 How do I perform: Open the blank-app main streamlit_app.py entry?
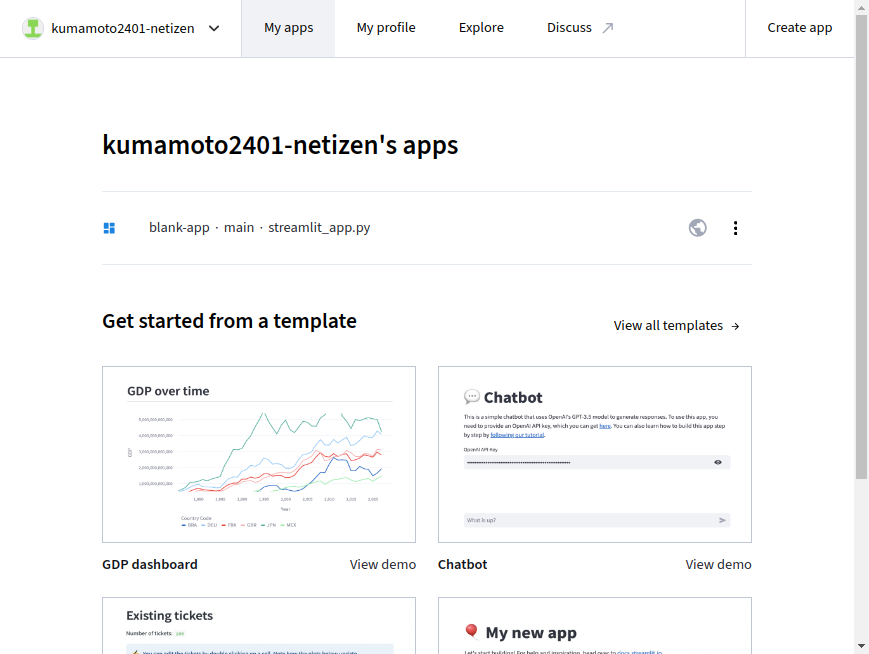[x=259, y=228]
